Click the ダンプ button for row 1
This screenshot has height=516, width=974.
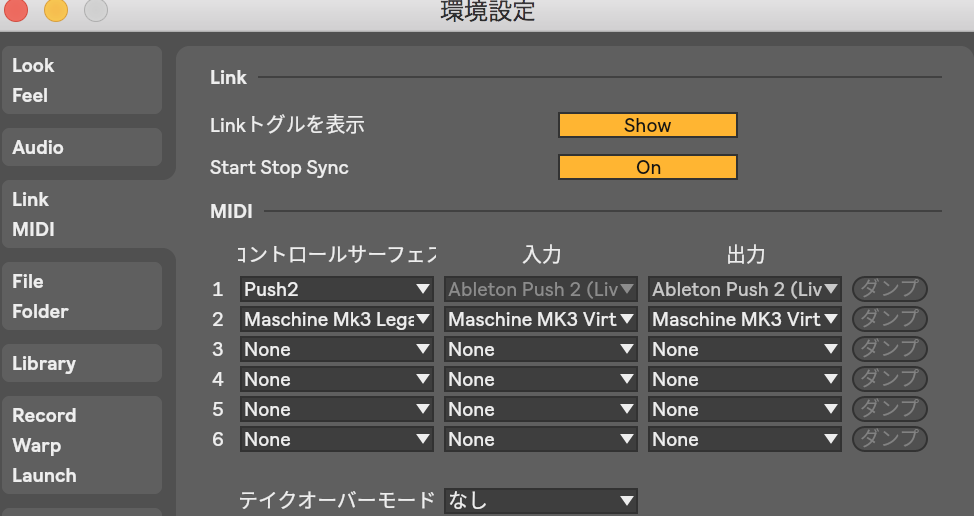click(889, 289)
